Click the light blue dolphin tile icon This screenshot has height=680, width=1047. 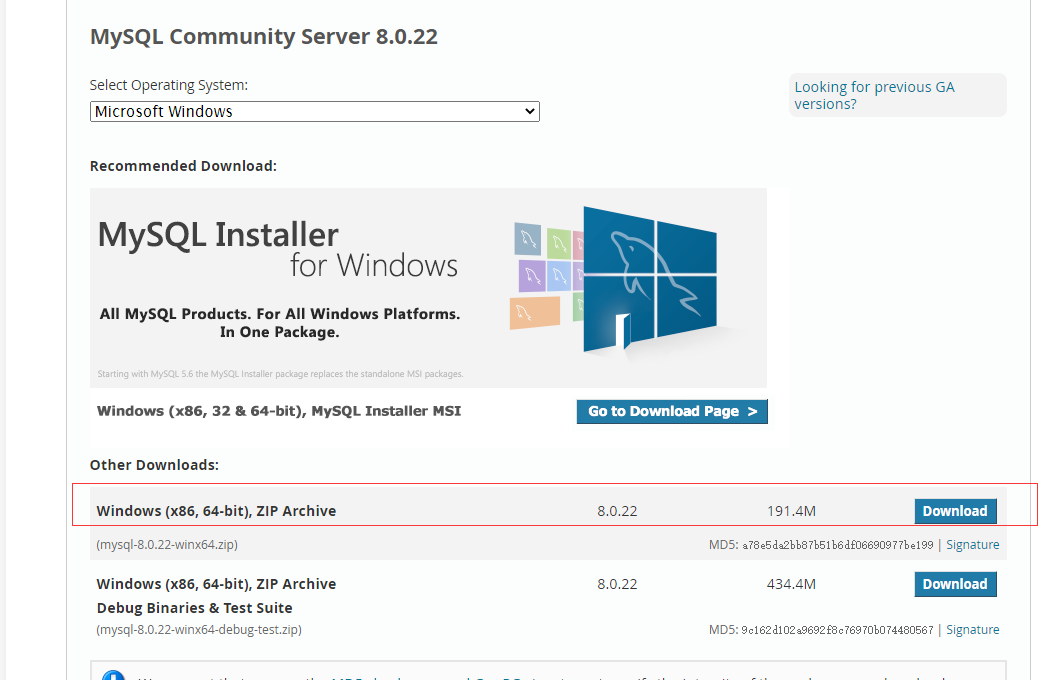(x=559, y=275)
